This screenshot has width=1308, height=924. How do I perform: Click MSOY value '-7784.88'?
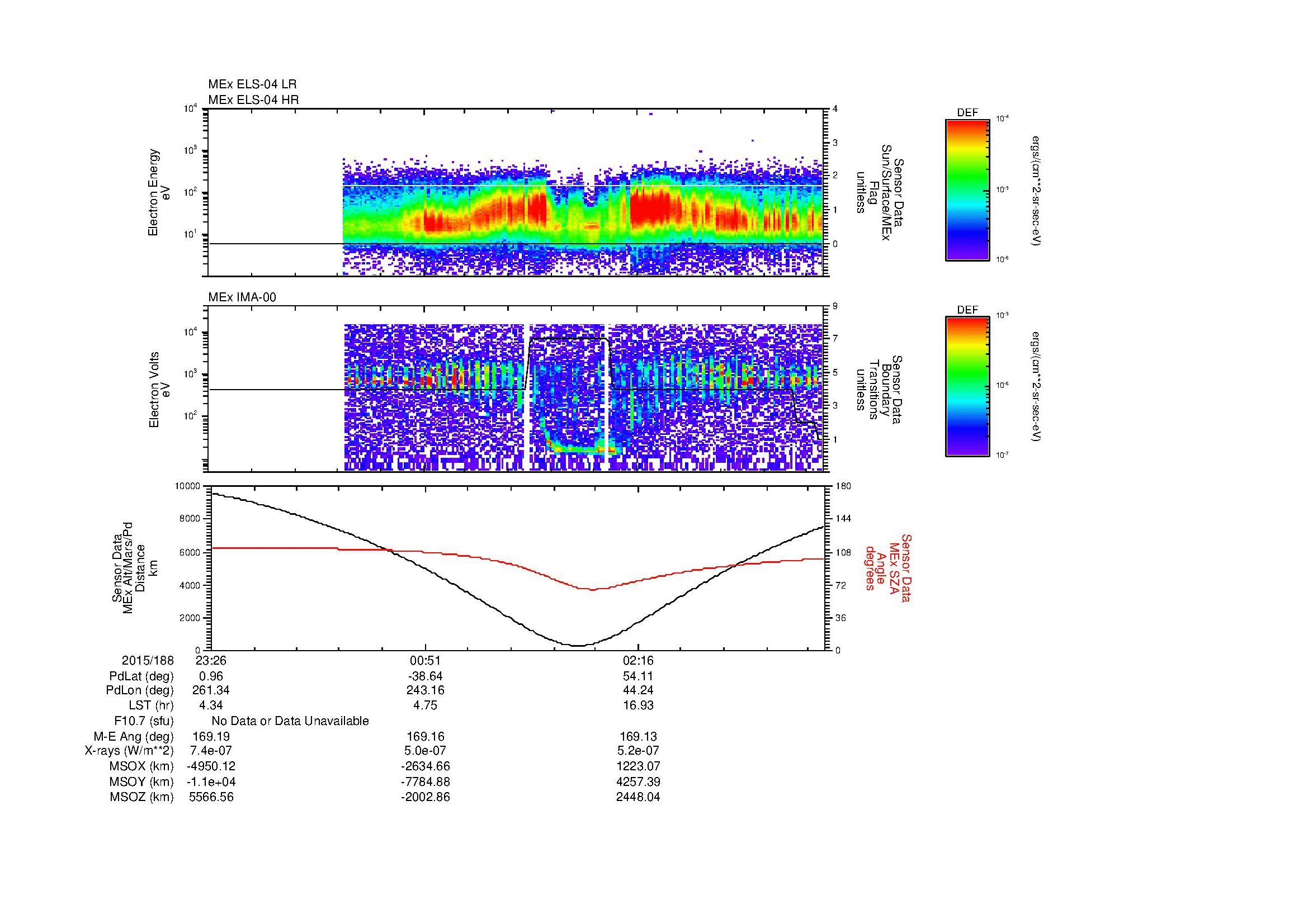[425, 781]
